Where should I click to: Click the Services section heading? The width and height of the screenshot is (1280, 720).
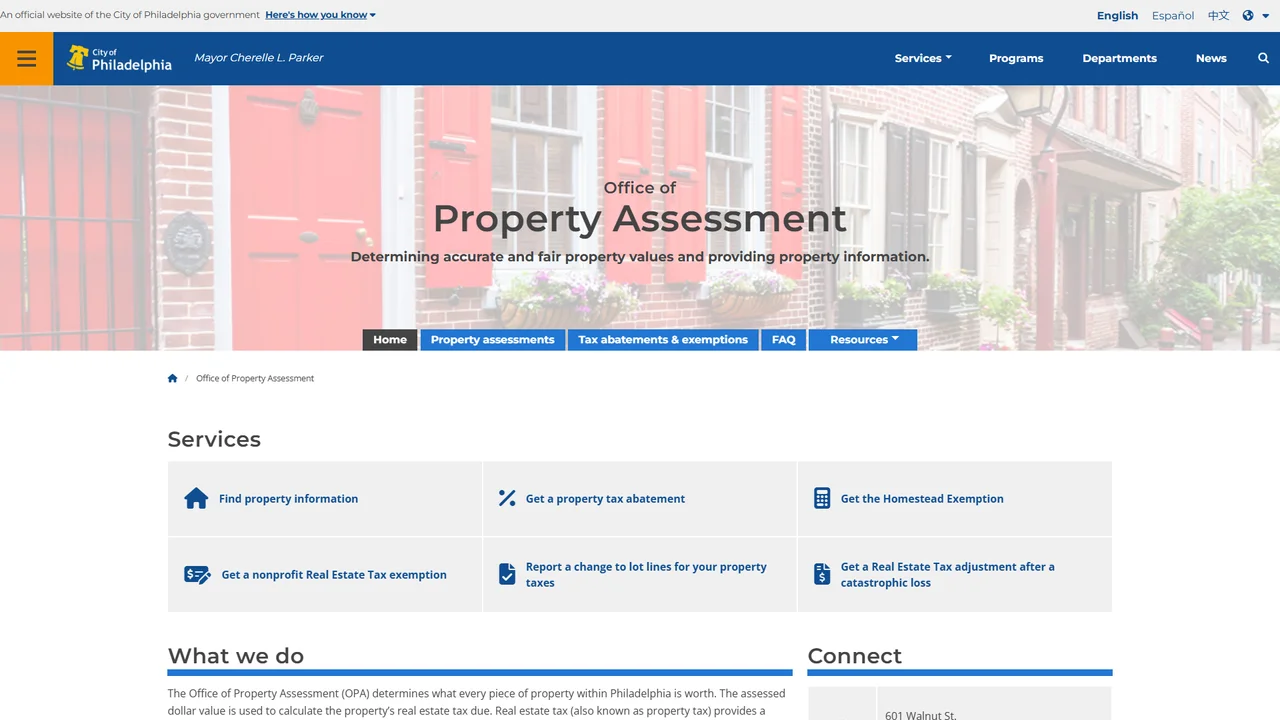pos(214,439)
